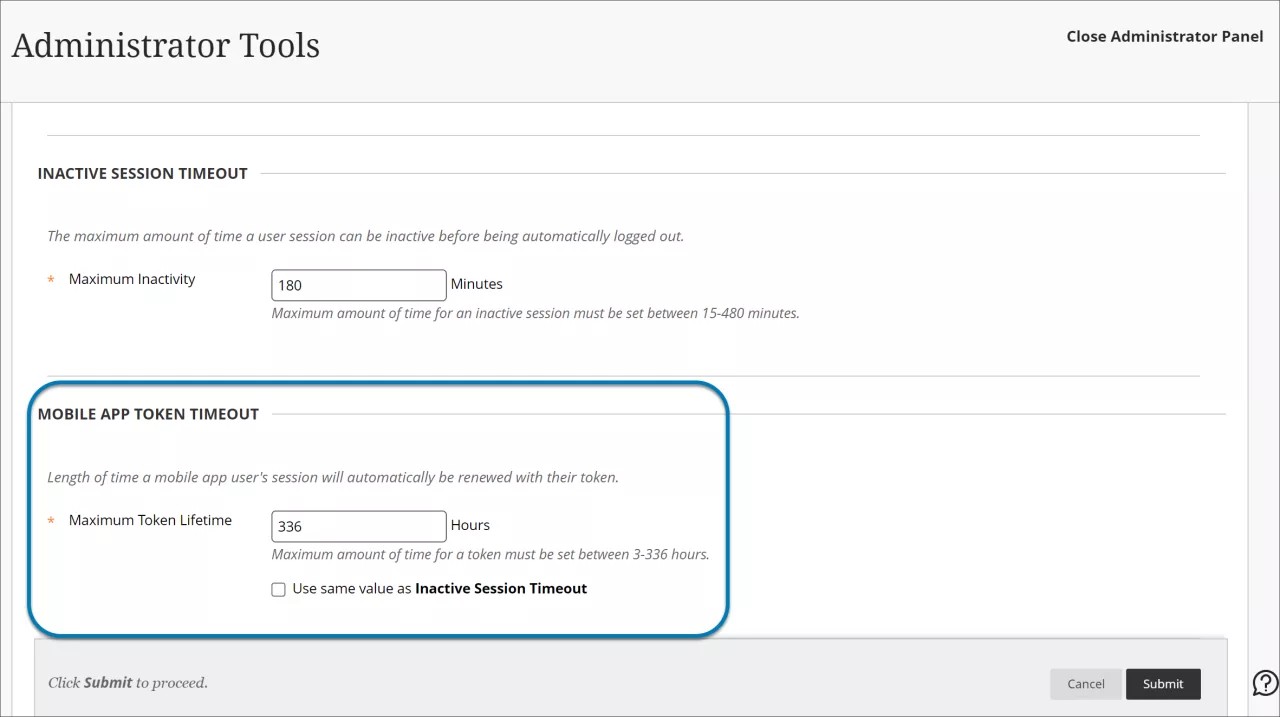Click the required-field asterisk beside Maximum Token Lifetime

coord(50,520)
